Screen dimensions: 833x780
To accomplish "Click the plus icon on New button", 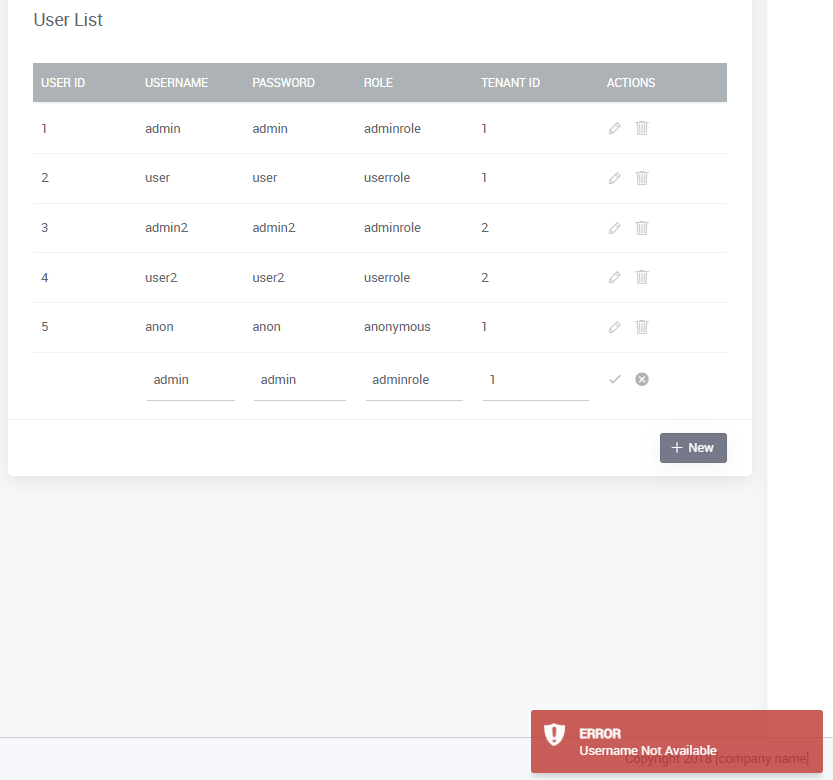I will point(676,448).
